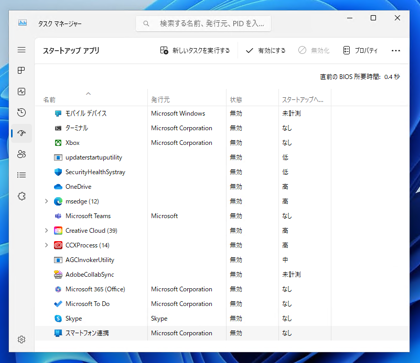Click the モバイル デバイス app icon

[58, 113]
